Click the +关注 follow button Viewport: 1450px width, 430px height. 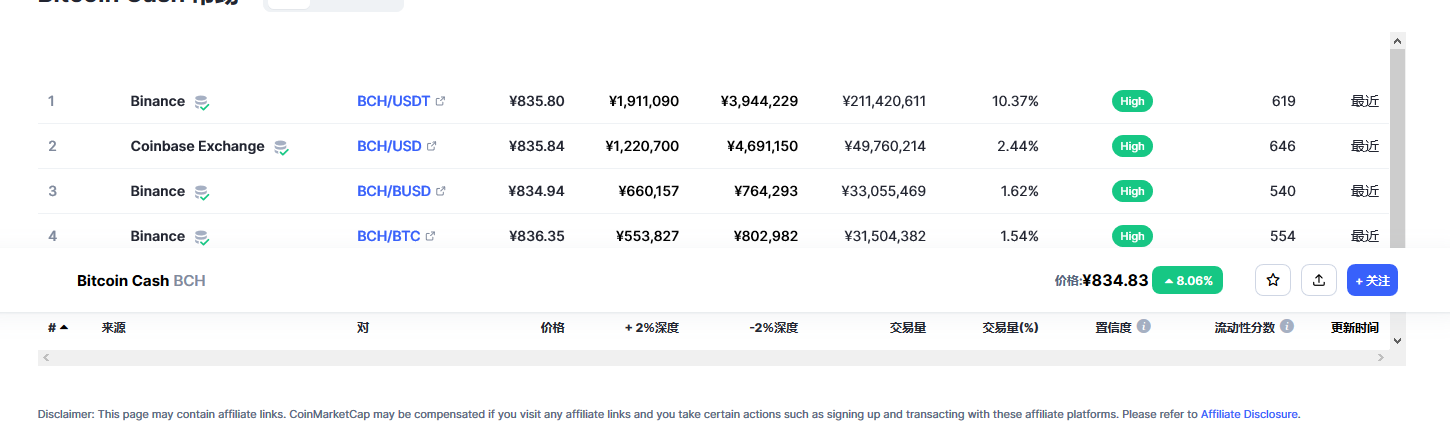(x=1372, y=281)
